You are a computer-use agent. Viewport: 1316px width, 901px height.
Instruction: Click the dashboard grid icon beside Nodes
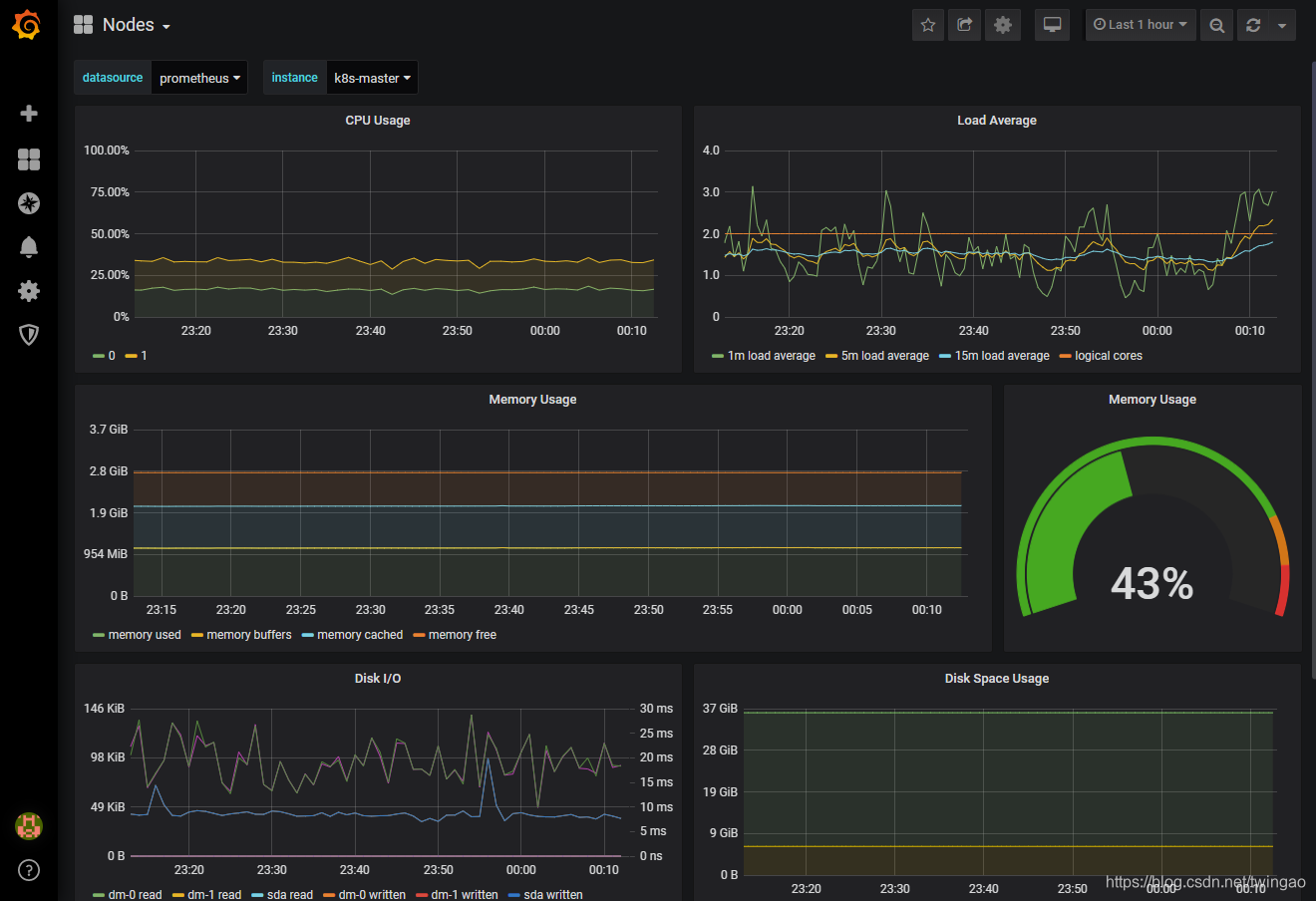pyautogui.click(x=84, y=25)
